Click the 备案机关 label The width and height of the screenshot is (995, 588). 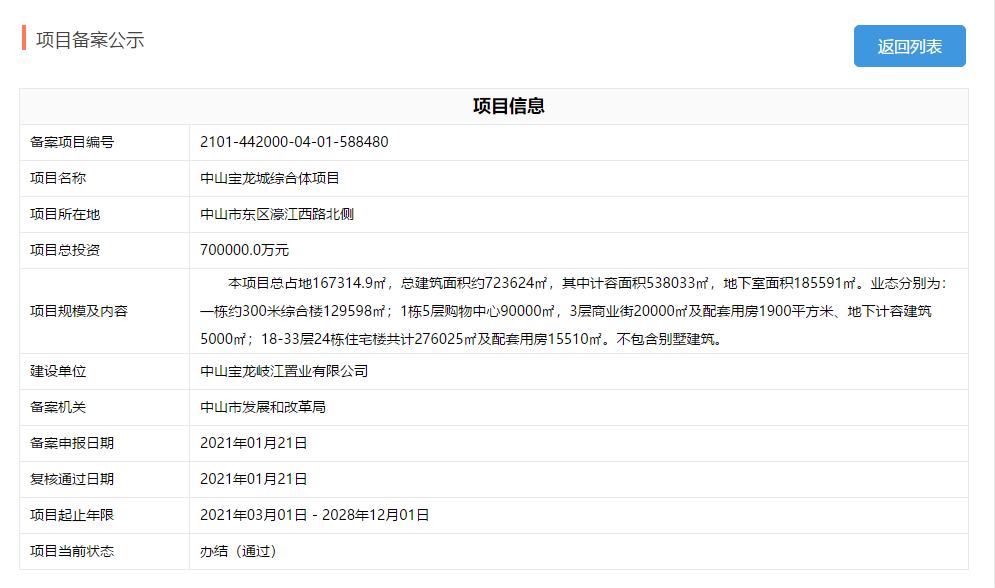click(x=58, y=407)
